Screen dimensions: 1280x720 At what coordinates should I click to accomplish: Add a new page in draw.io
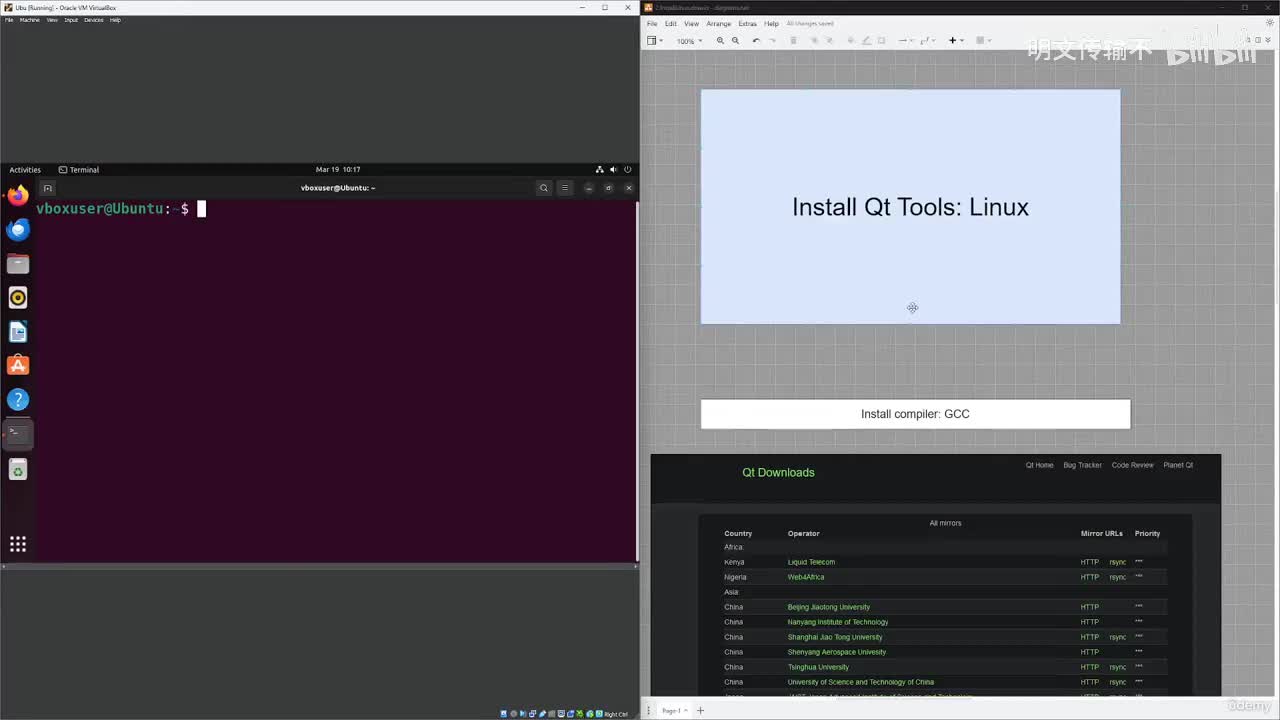pyautogui.click(x=700, y=711)
